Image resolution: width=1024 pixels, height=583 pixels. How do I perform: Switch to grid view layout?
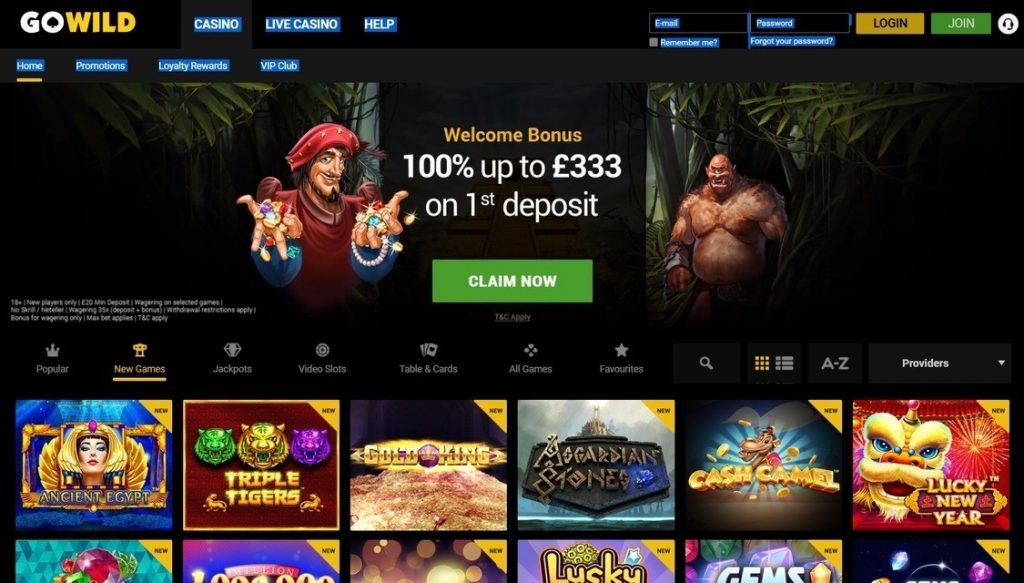point(761,363)
